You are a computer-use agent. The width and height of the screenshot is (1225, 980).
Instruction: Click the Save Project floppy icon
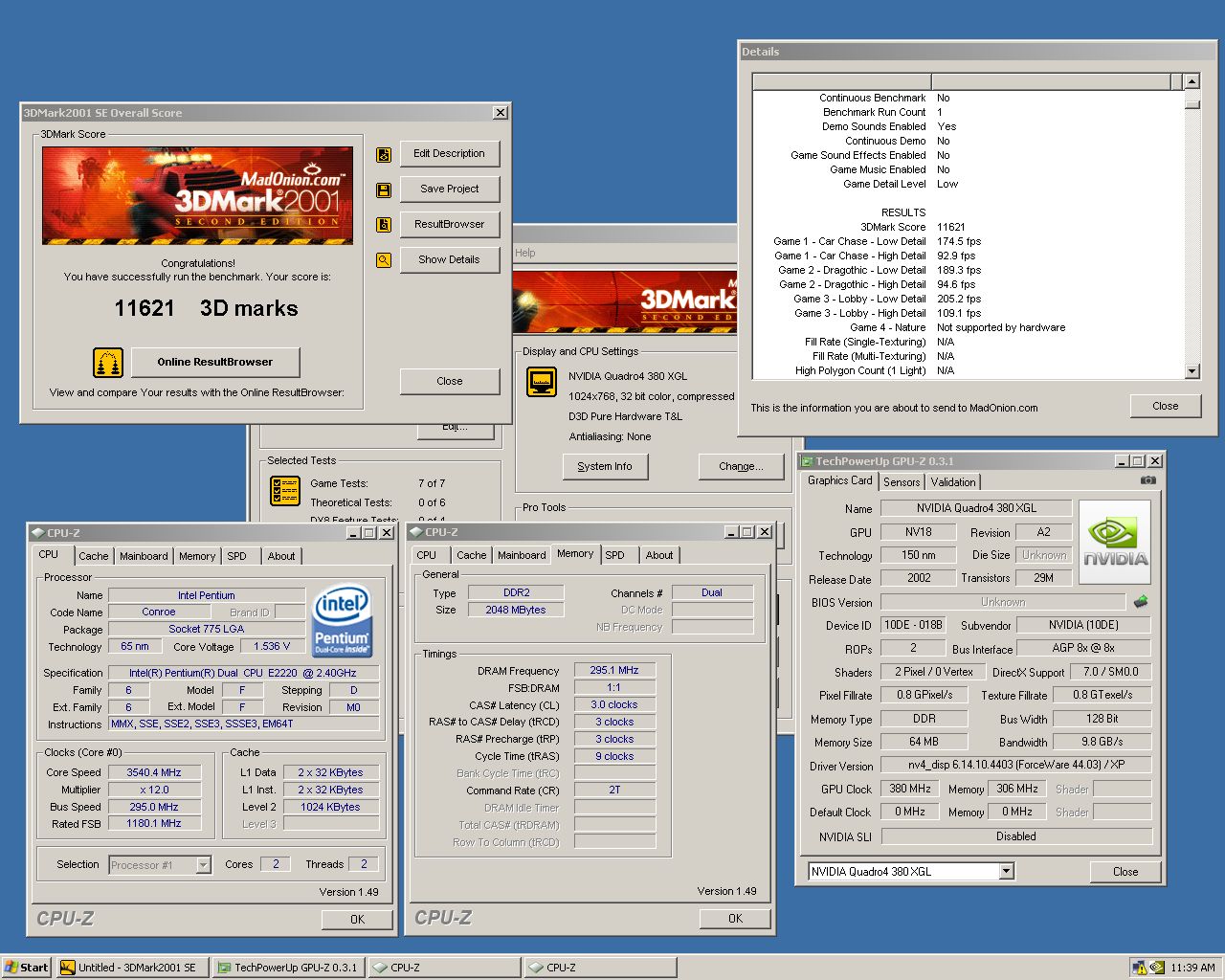[384, 189]
